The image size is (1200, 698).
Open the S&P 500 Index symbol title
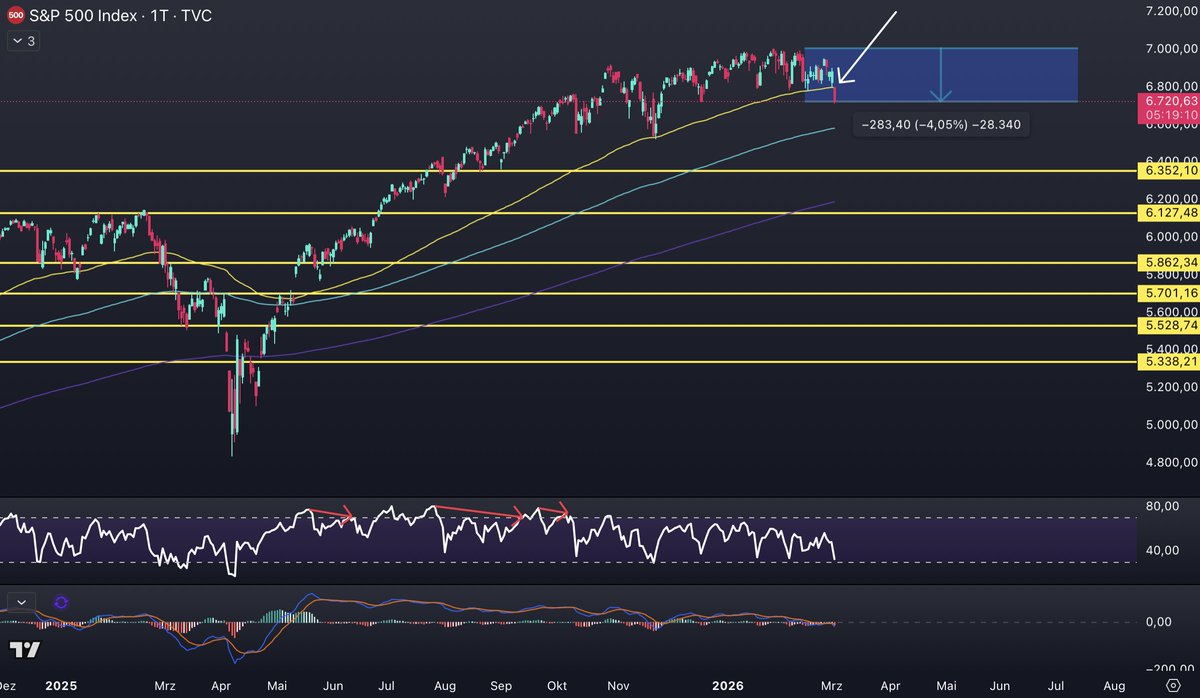point(81,16)
